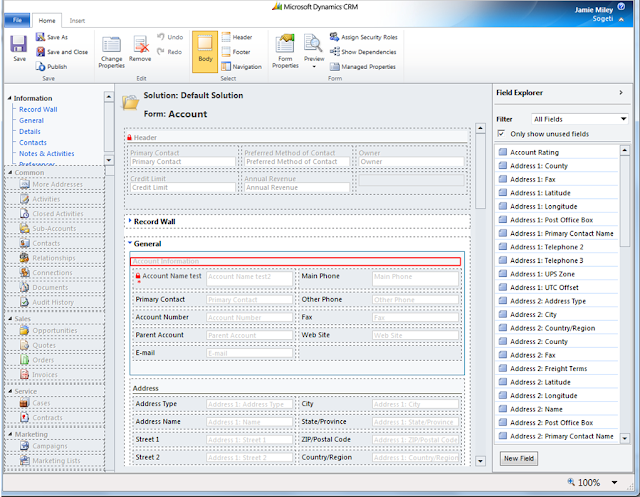Jump to the Record Wall link

click(38, 109)
